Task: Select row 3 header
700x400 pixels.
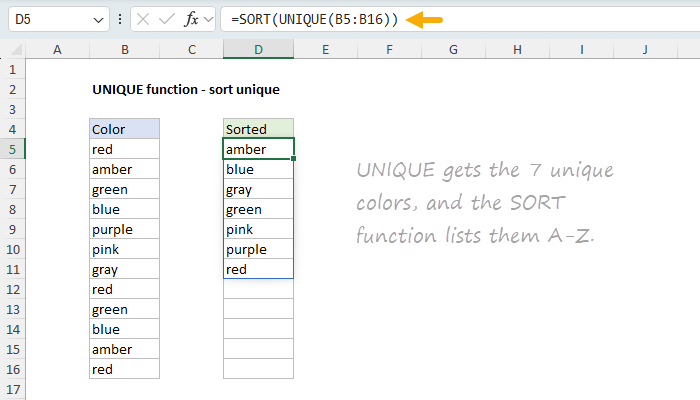Action: click(x=12, y=109)
